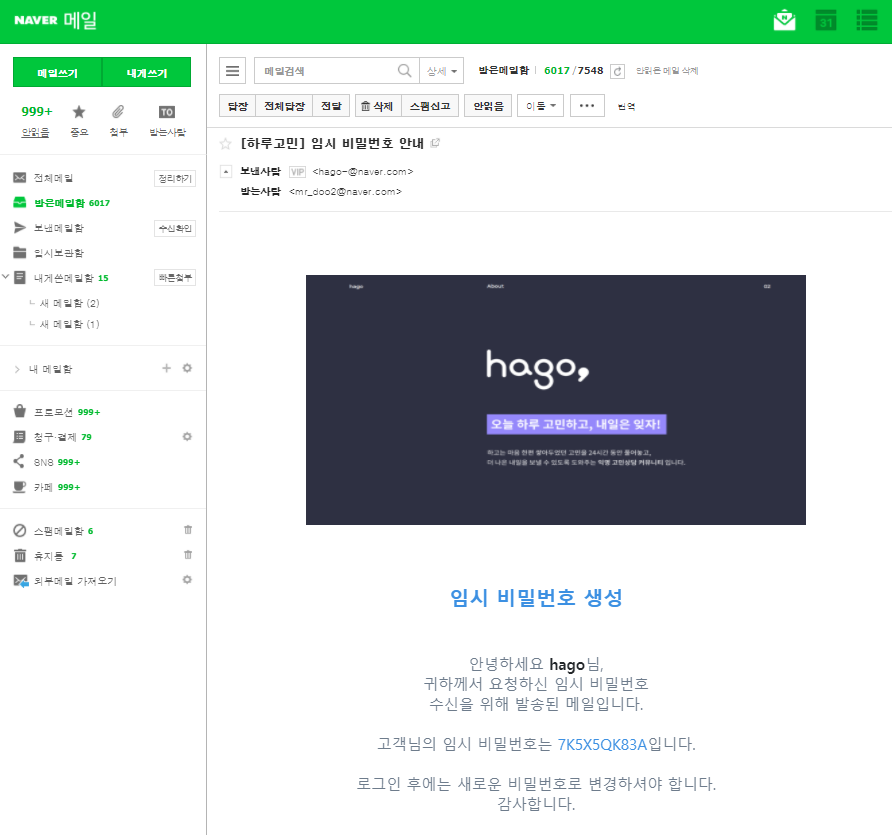The height and width of the screenshot is (835, 892).
Task: Open subfolder 새 메일함 (1)
Action: (69, 324)
